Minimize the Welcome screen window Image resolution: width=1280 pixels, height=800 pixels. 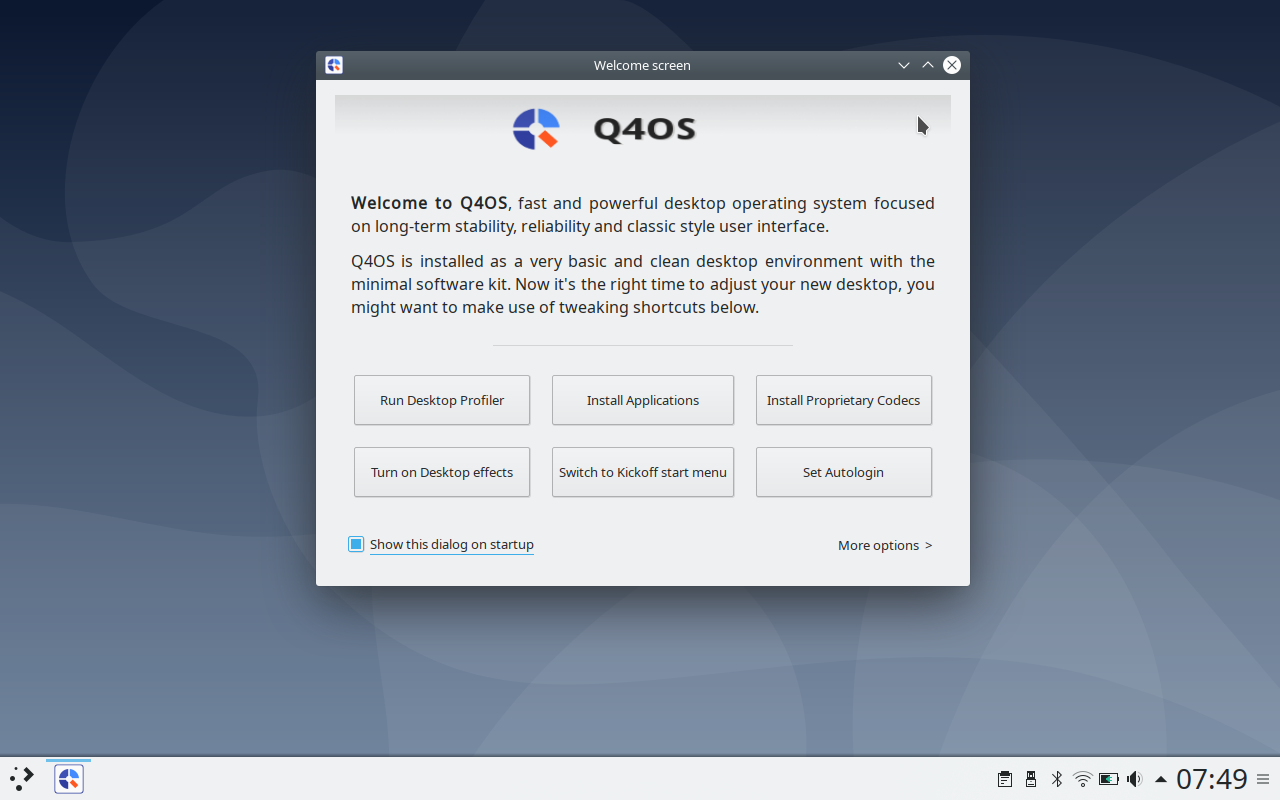904,65
